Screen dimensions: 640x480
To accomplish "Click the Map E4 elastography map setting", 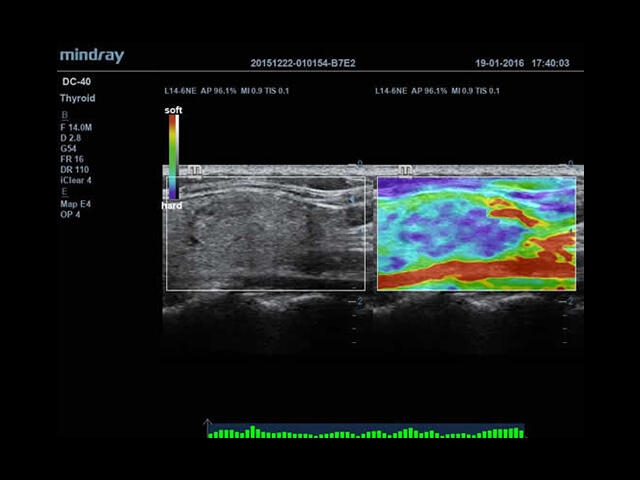I will click(x=75, y=204).
